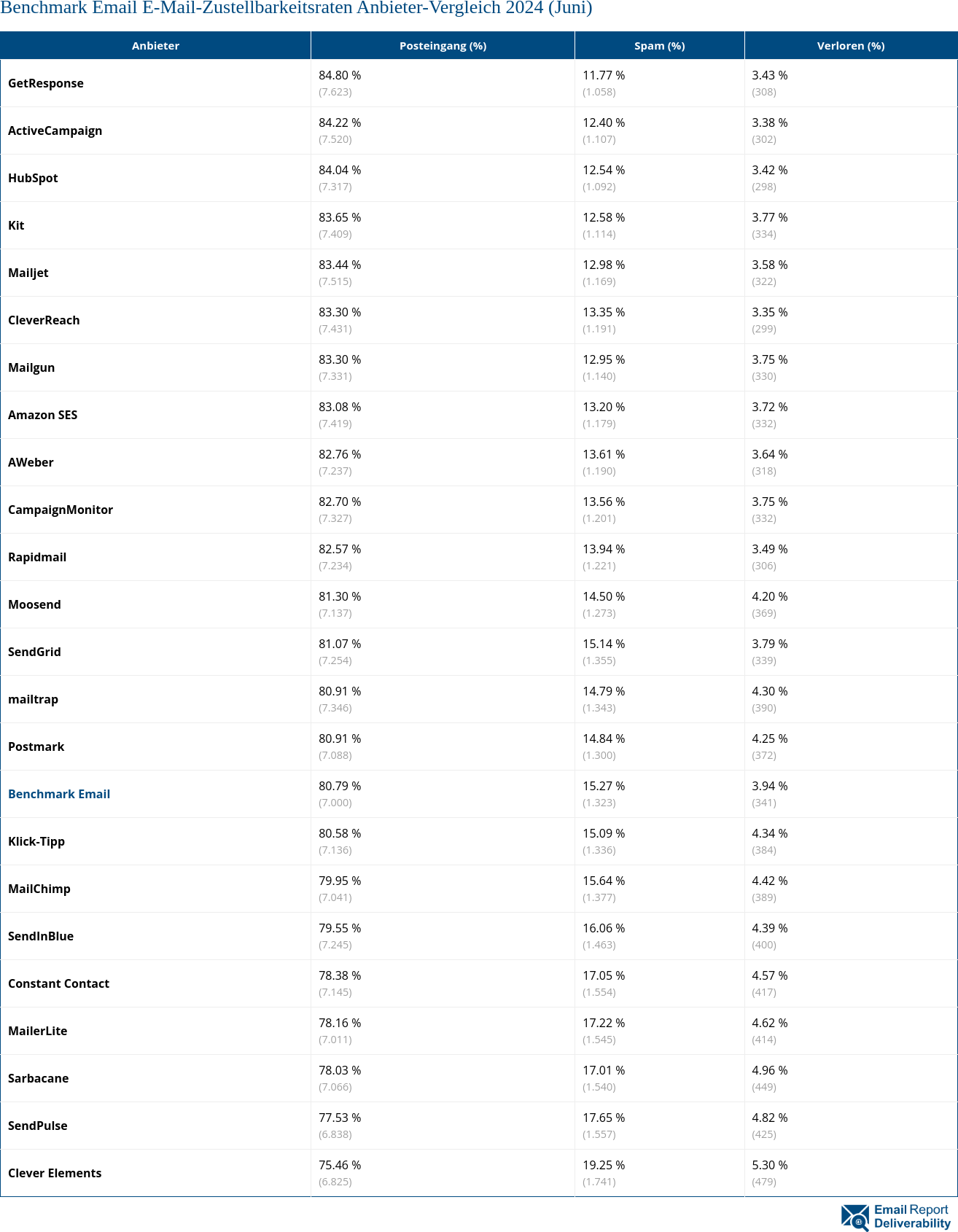Click the Amazon SES provider name
This screenshot has width=958, height=1232.
pos(42,415)
